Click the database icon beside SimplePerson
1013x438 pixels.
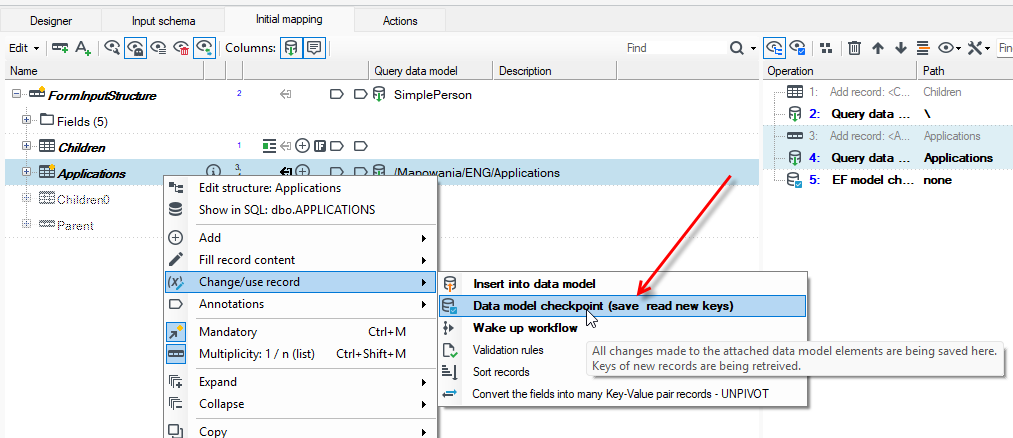379,95
